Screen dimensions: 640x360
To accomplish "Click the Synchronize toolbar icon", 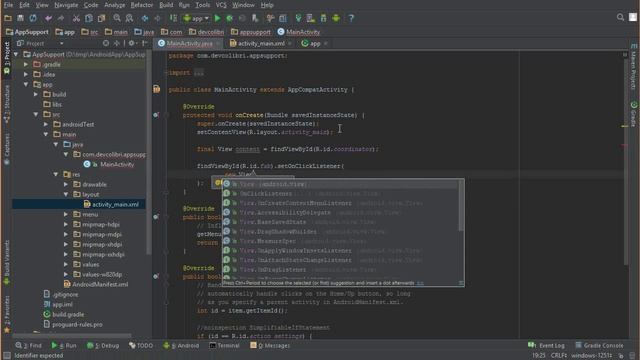I will (33, 18).
